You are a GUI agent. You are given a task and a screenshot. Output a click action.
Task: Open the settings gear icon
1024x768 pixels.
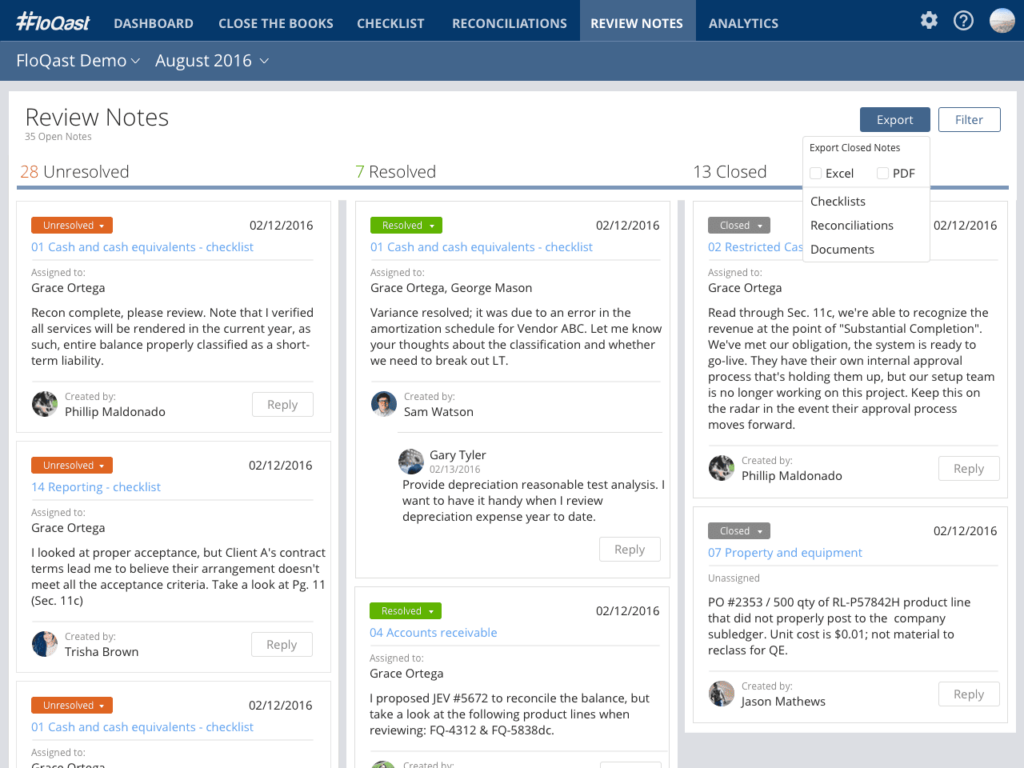[x=929, y=21]
